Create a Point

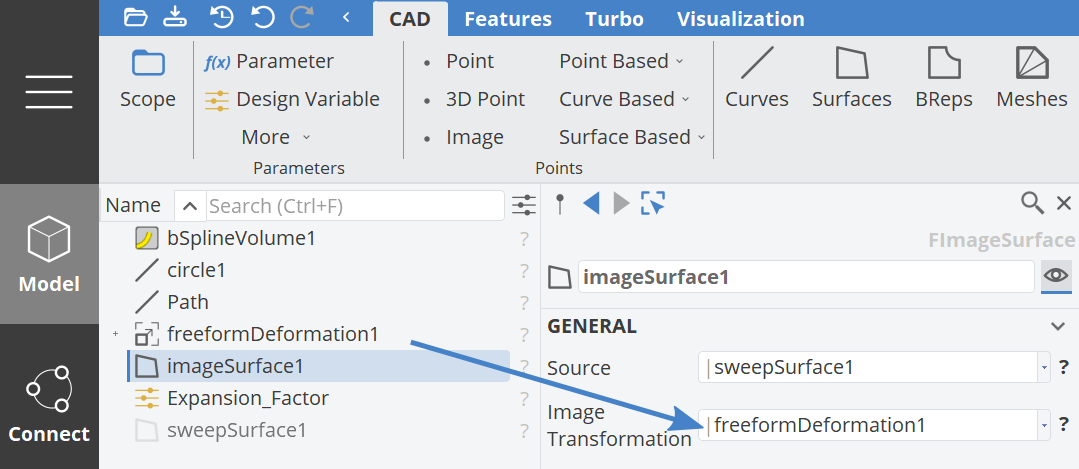[460, 62]
